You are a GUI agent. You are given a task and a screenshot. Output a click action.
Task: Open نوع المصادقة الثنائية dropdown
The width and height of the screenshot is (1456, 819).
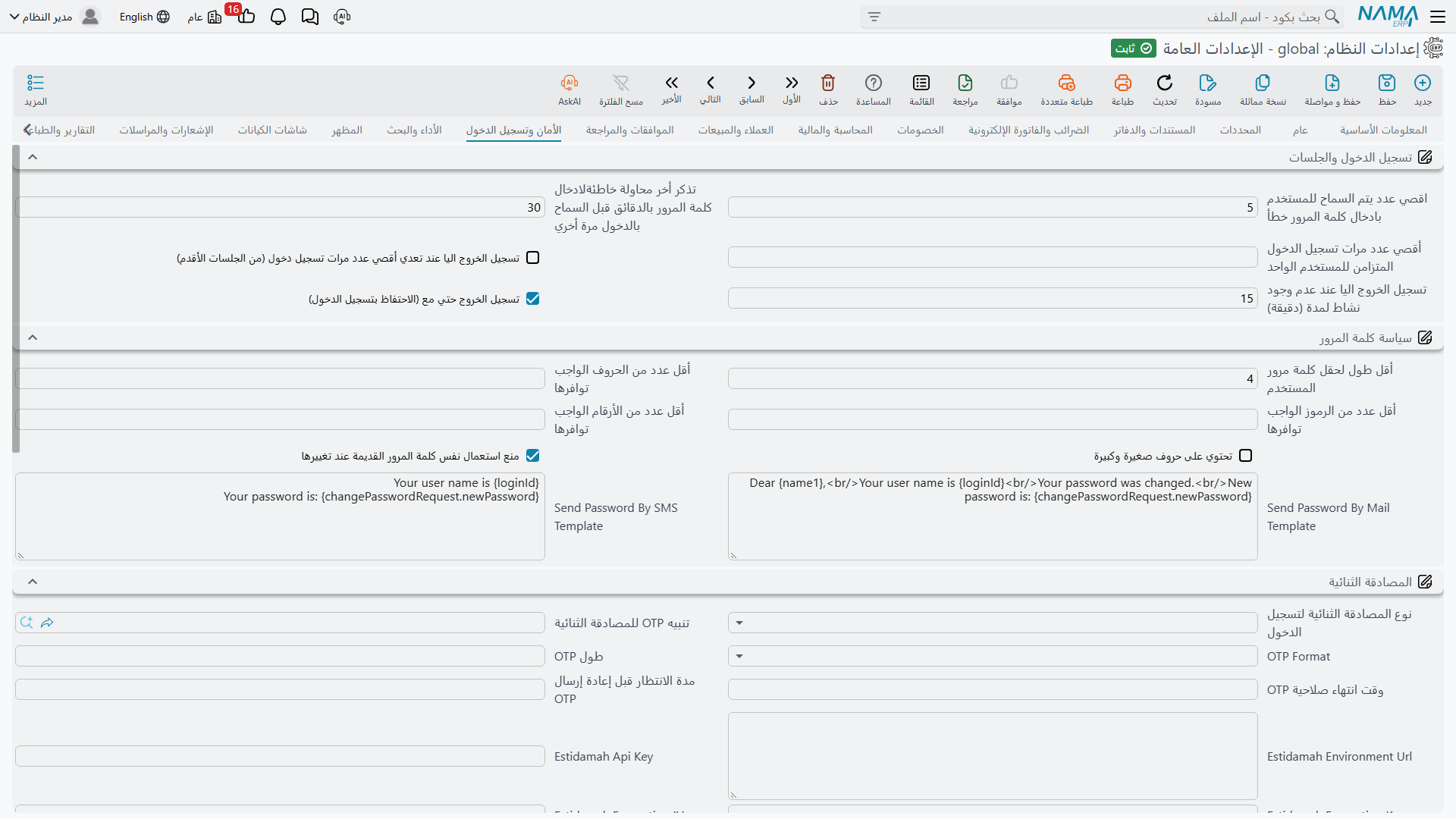[x=993, y=623]
